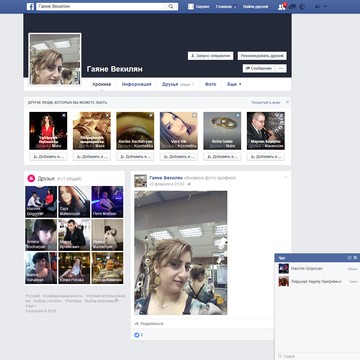Open the notifications globe icon
The width and height of the screenshot is (360, 360).
pyautogui.click(x=303, y=7)
